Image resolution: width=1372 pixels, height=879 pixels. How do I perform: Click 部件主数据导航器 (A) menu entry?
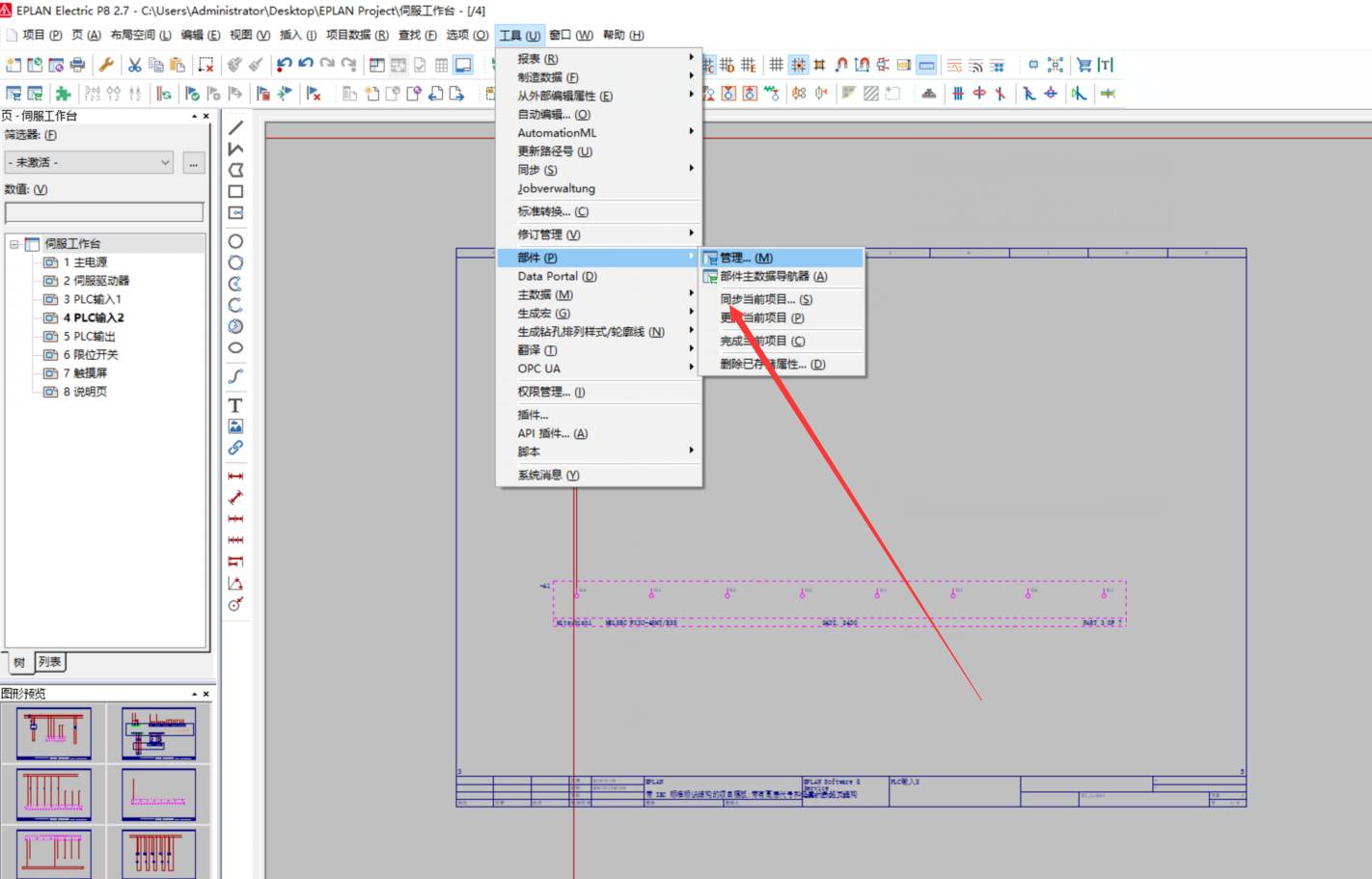pyautogui.click(x=782, y=276)
